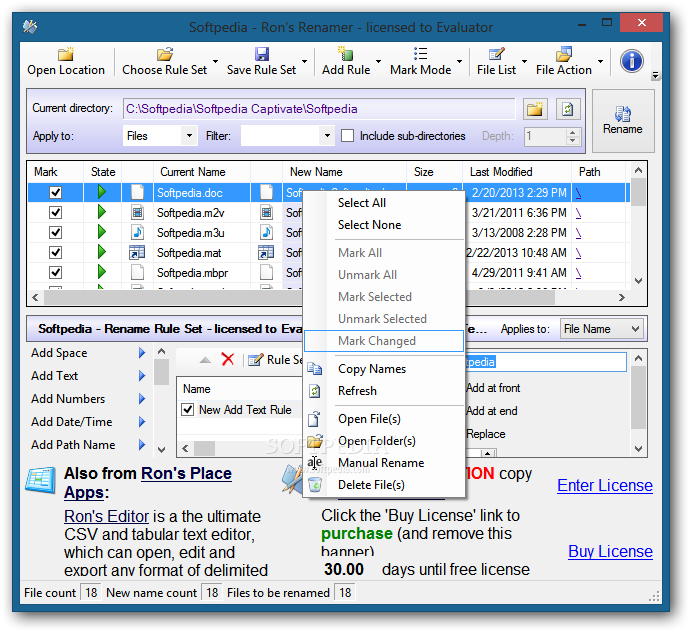Image resolution: width=690 pixels, height=632 pixels.
Task: Open the Ron's Place Apps link
Action: pyautogui.click(x=148, y=482)
